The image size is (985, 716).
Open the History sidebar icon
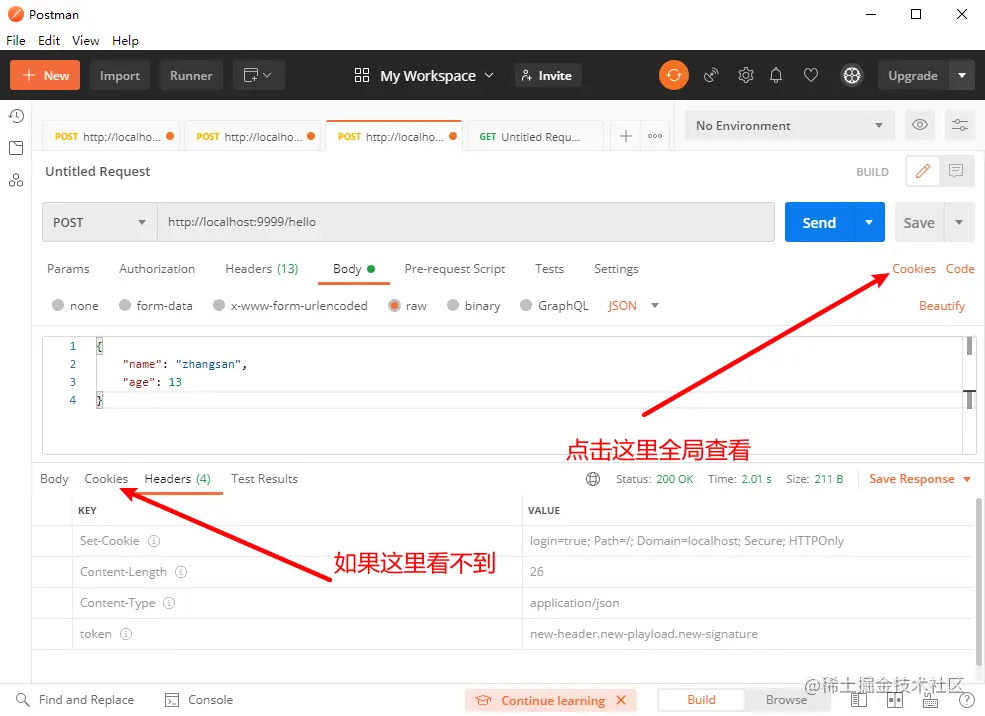click(x=16, y=116)
